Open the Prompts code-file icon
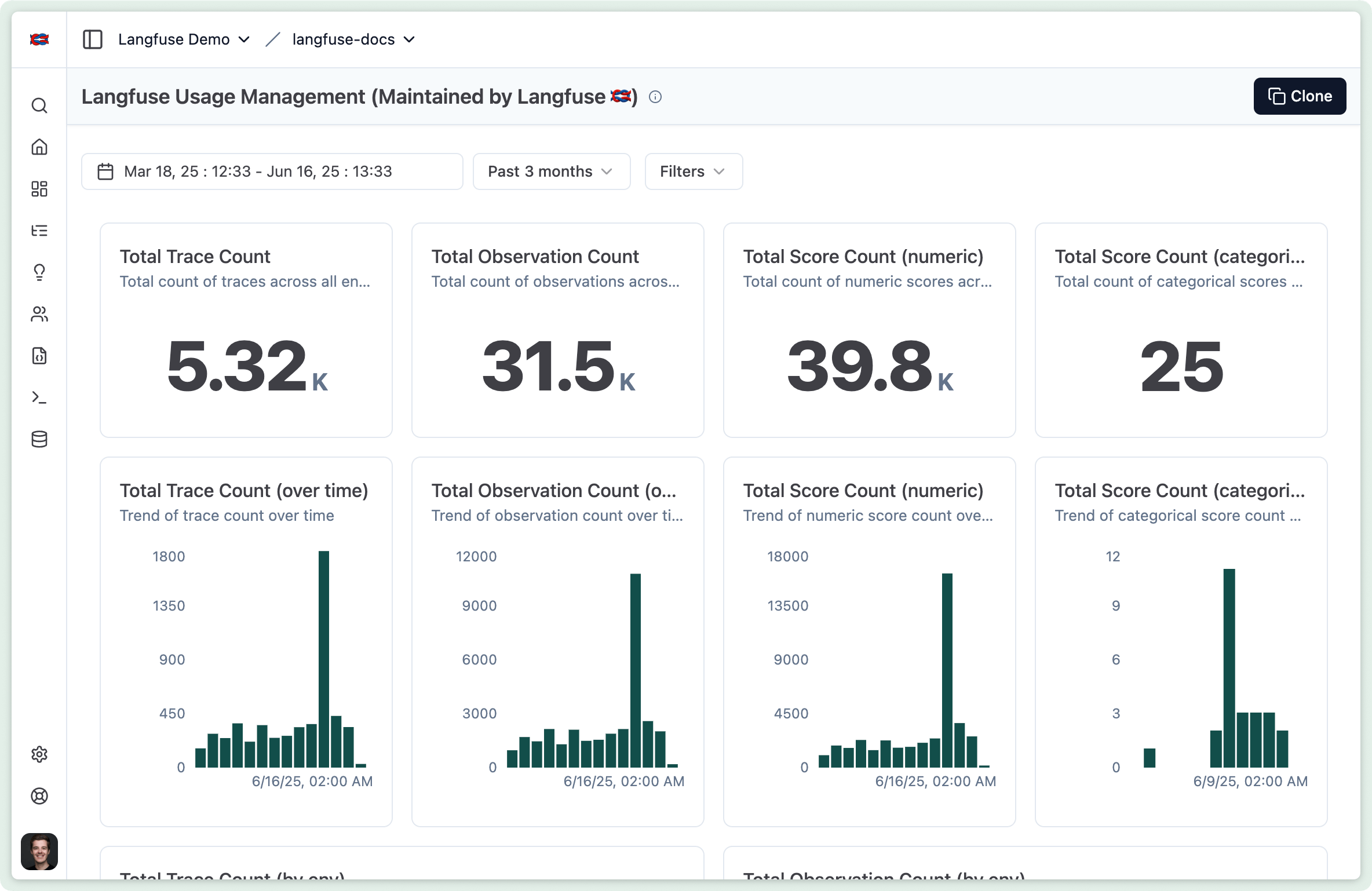The width and height of the screenshot is (1372, 891). [39, 356]
